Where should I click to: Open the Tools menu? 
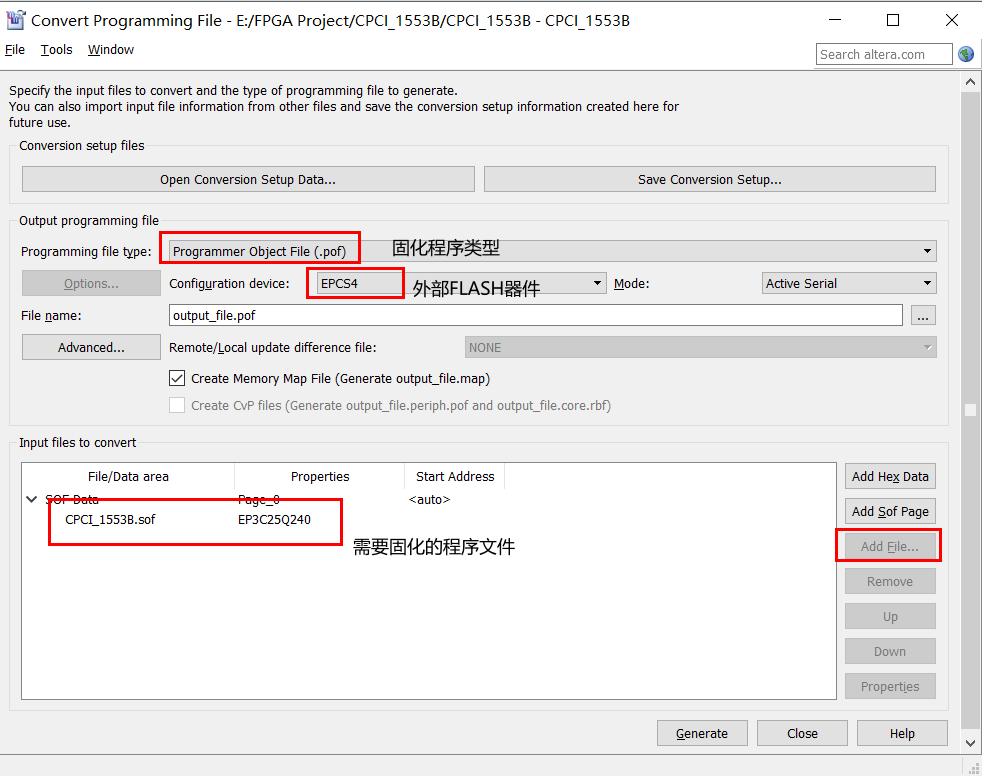(x=56, y=49)
